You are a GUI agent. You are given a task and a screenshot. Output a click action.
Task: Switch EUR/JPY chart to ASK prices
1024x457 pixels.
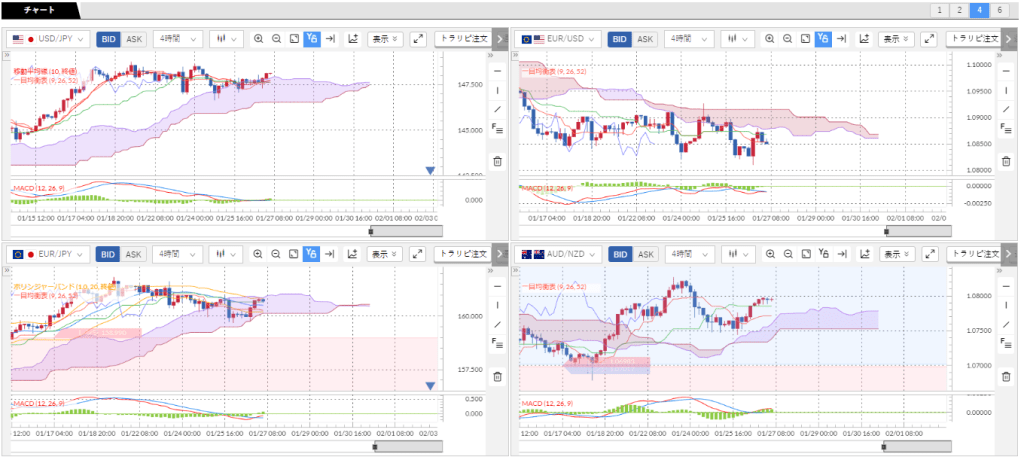(x=134, y=254)
